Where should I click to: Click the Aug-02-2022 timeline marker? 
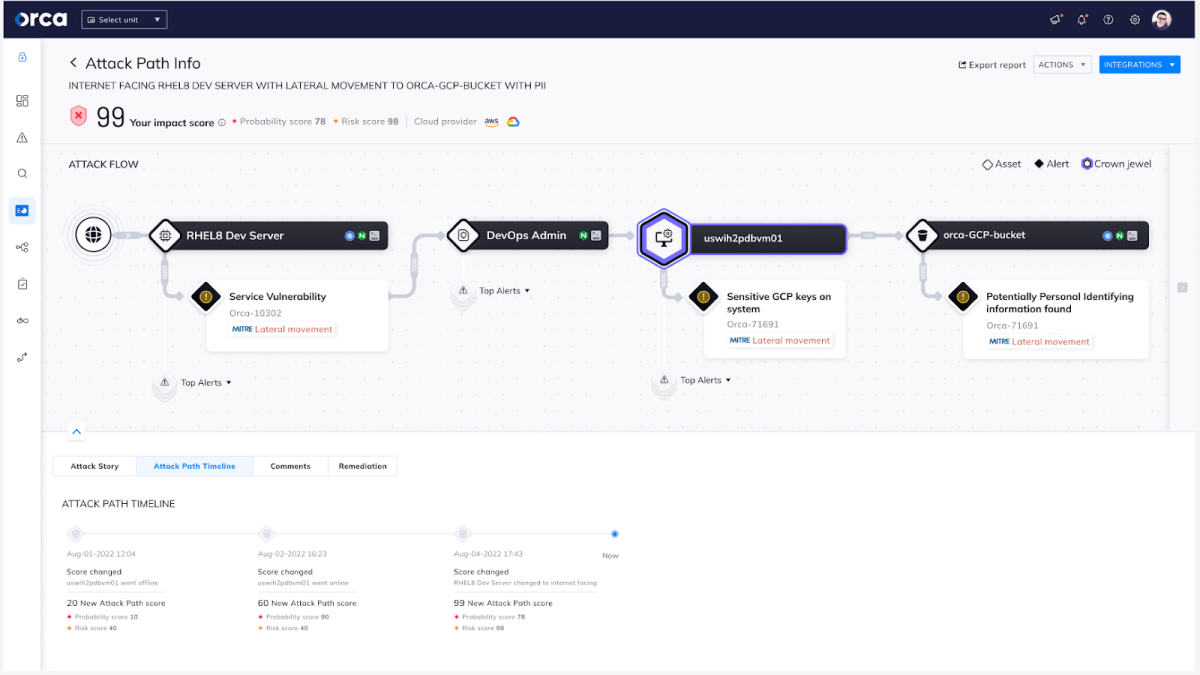266,534
